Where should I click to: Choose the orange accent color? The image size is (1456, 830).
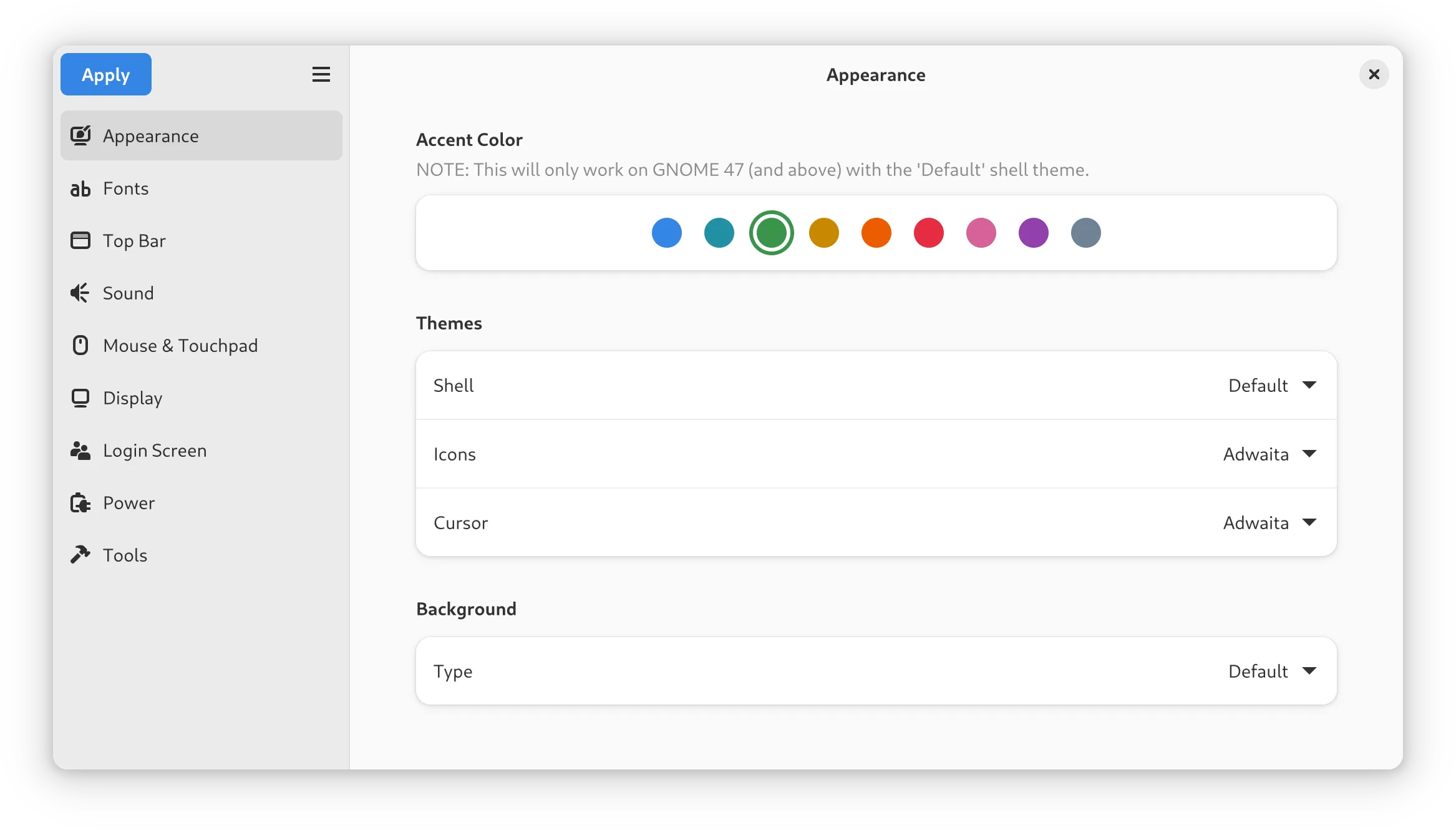click(876, 233)
